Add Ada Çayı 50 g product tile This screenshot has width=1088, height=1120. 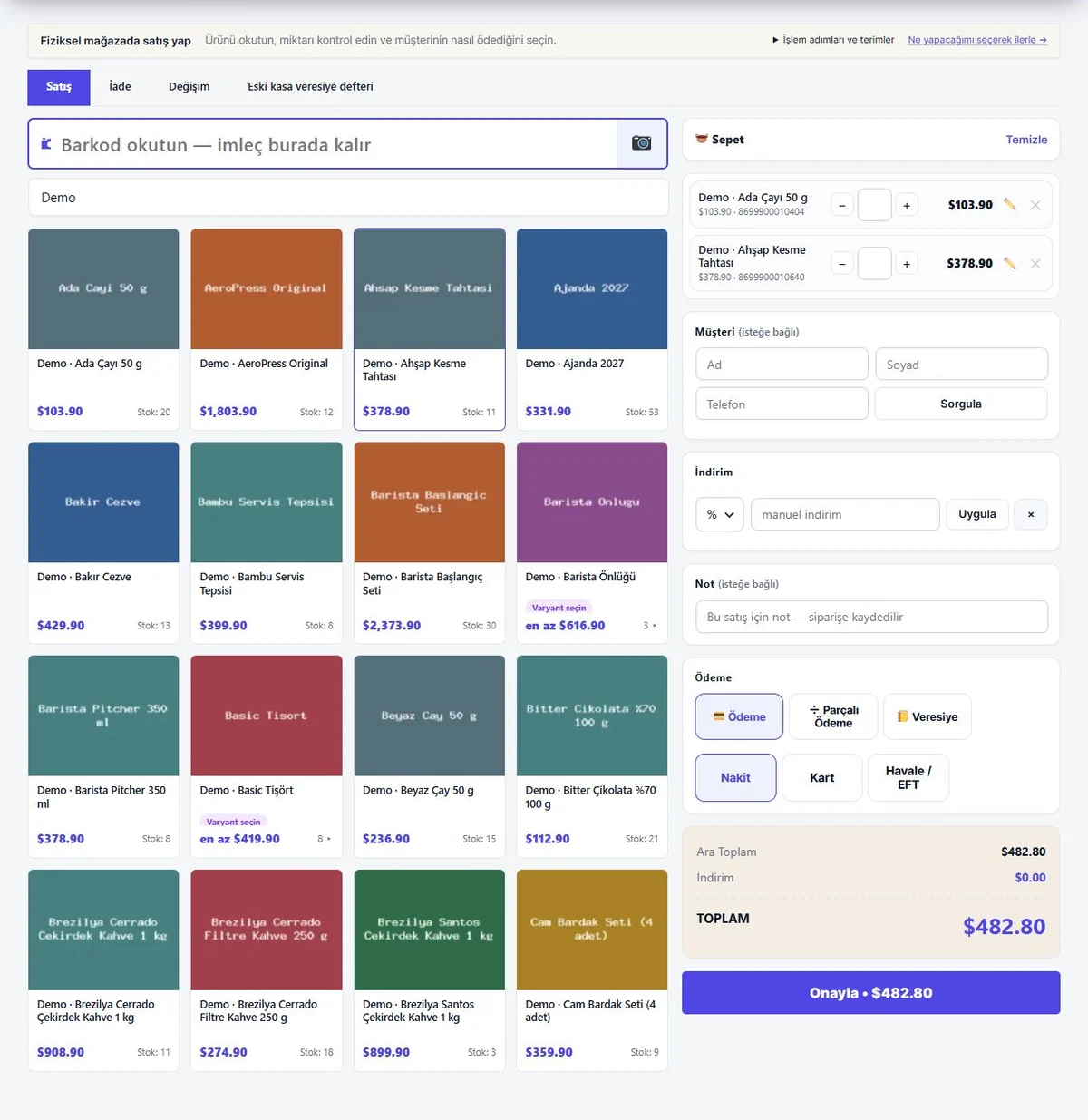tap(103, 329)
